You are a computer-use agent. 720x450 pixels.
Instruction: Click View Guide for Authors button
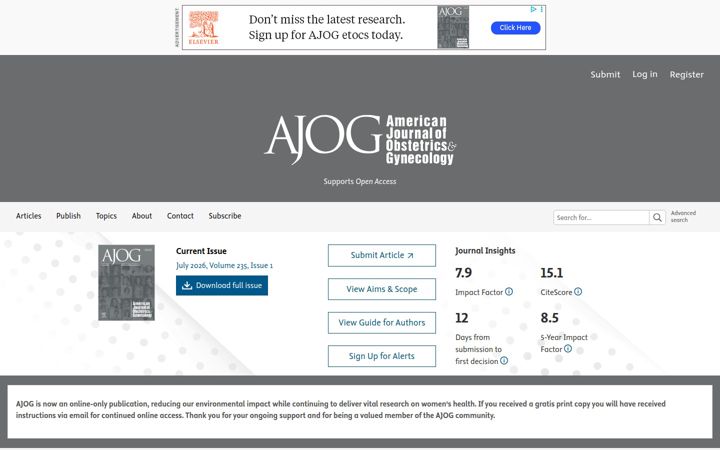coord(382,322)
